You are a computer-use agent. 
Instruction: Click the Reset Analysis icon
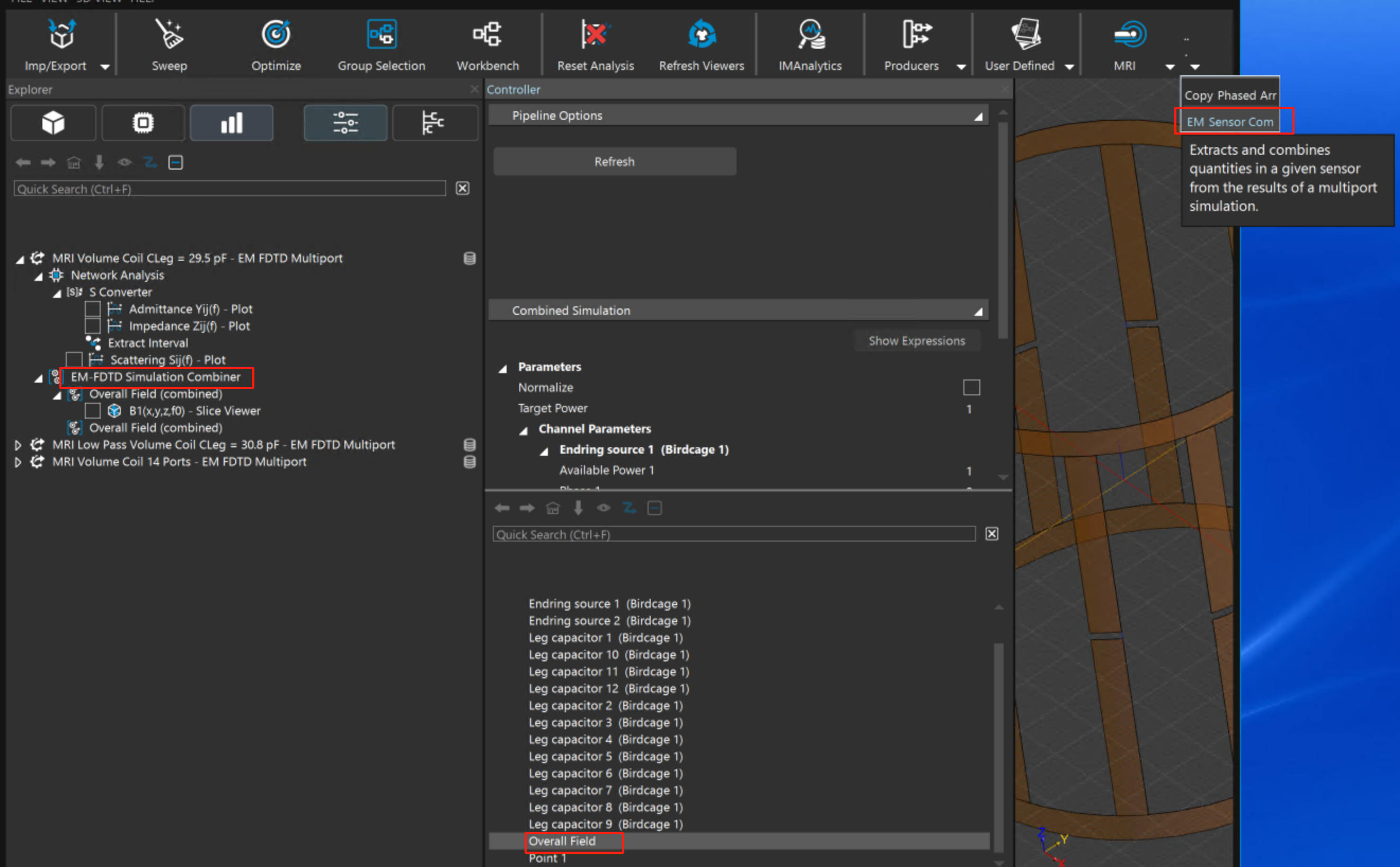595,36
